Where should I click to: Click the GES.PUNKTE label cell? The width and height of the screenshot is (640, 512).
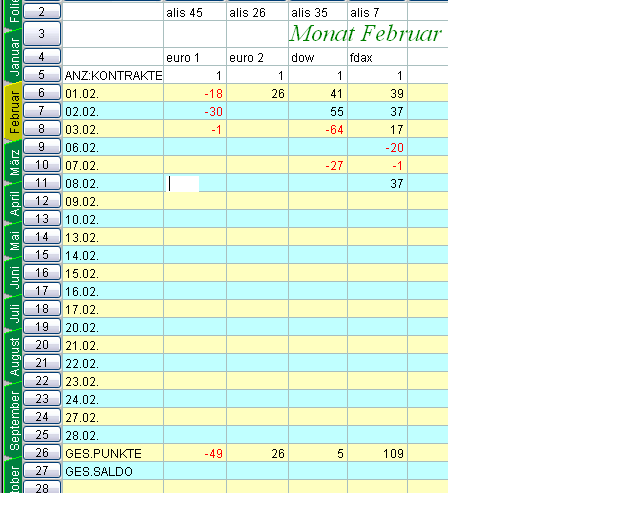click(x=113, y=453)
